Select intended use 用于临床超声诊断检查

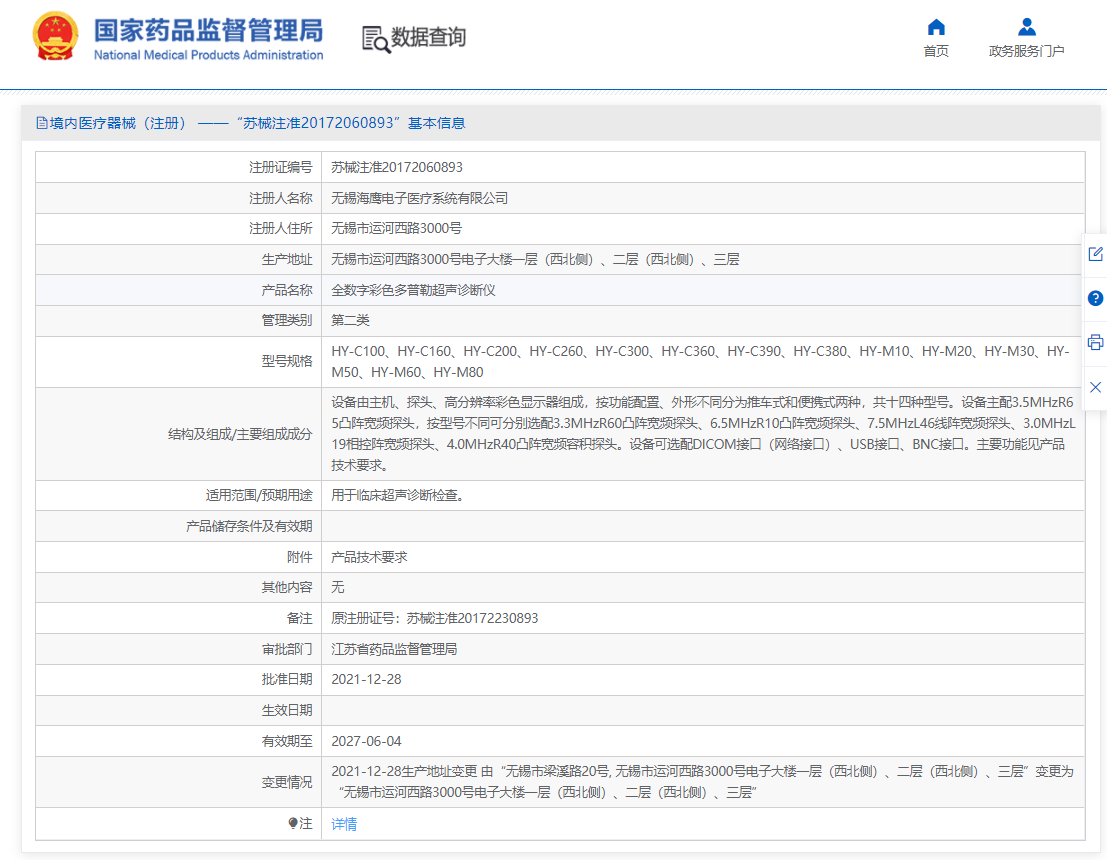point(397,496)
